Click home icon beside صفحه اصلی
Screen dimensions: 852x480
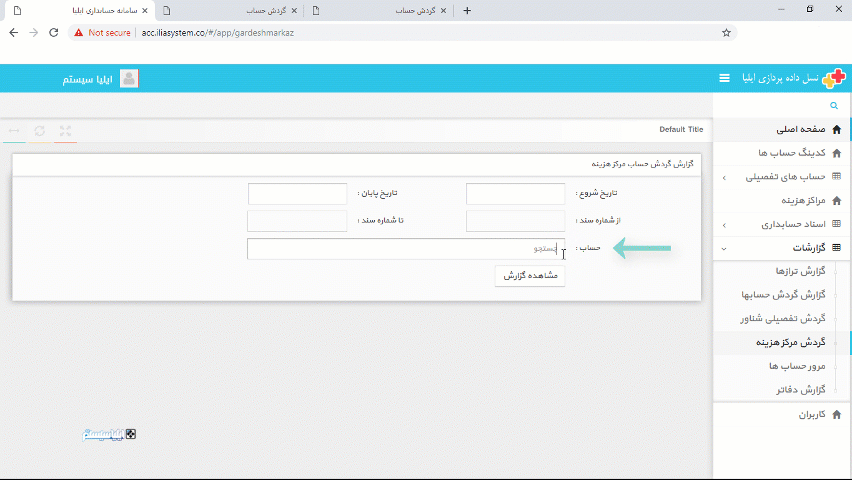coord(837,129)
